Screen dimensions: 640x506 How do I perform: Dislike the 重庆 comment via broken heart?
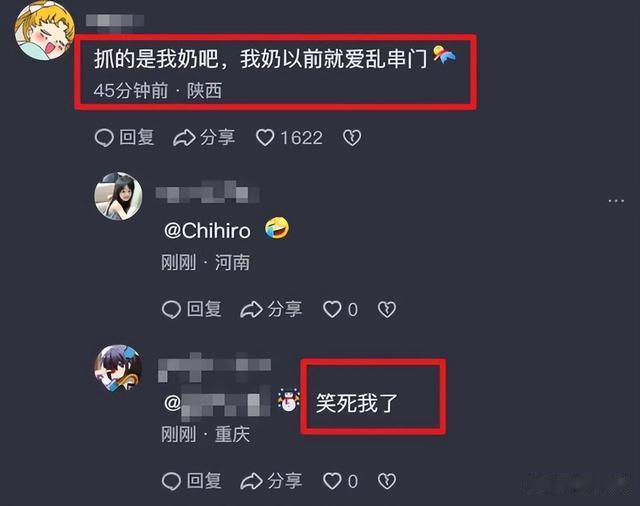click(387, 481)
